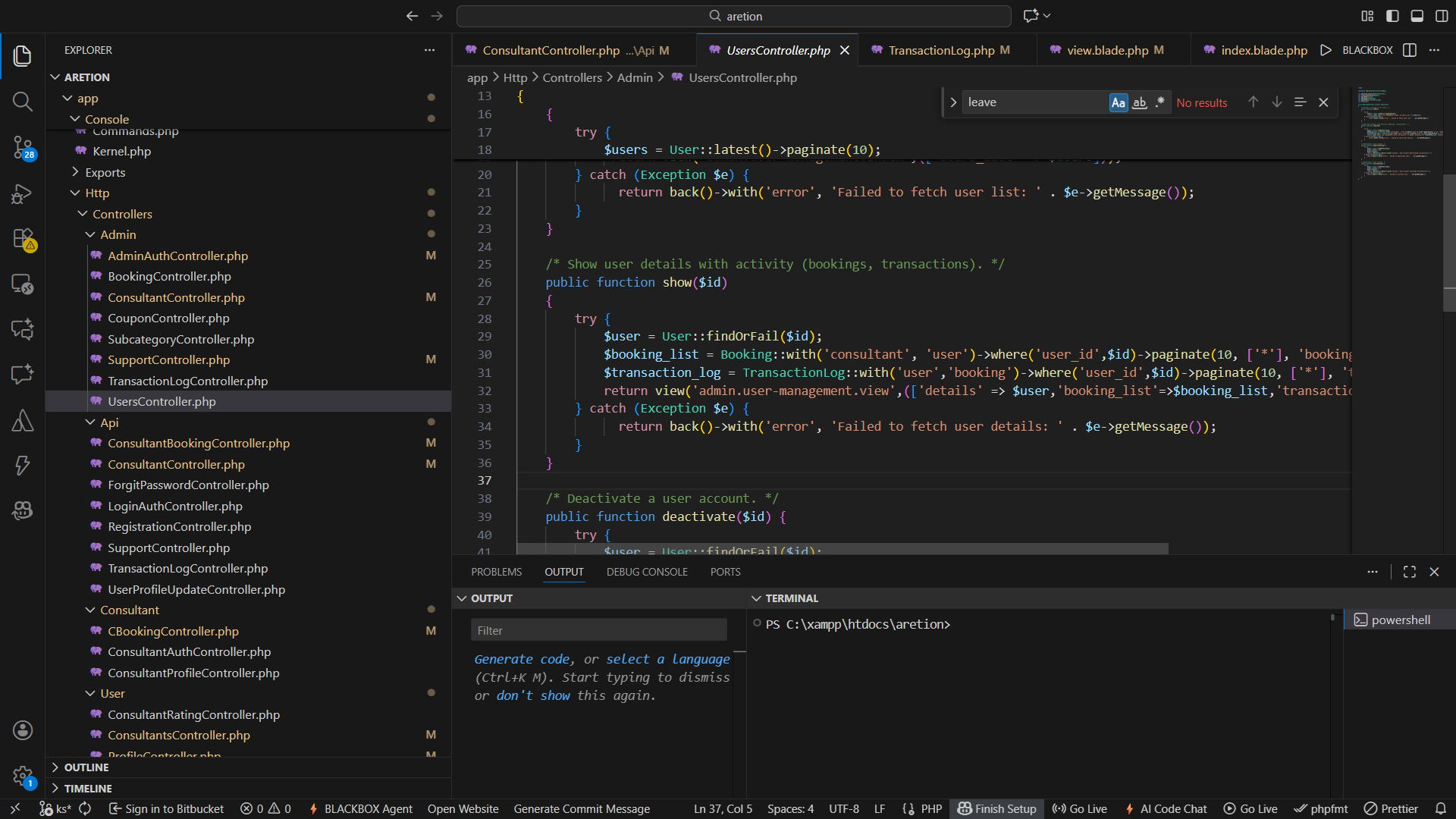Open the Extensions view
1456x819 pixels.
click(22, 239)
